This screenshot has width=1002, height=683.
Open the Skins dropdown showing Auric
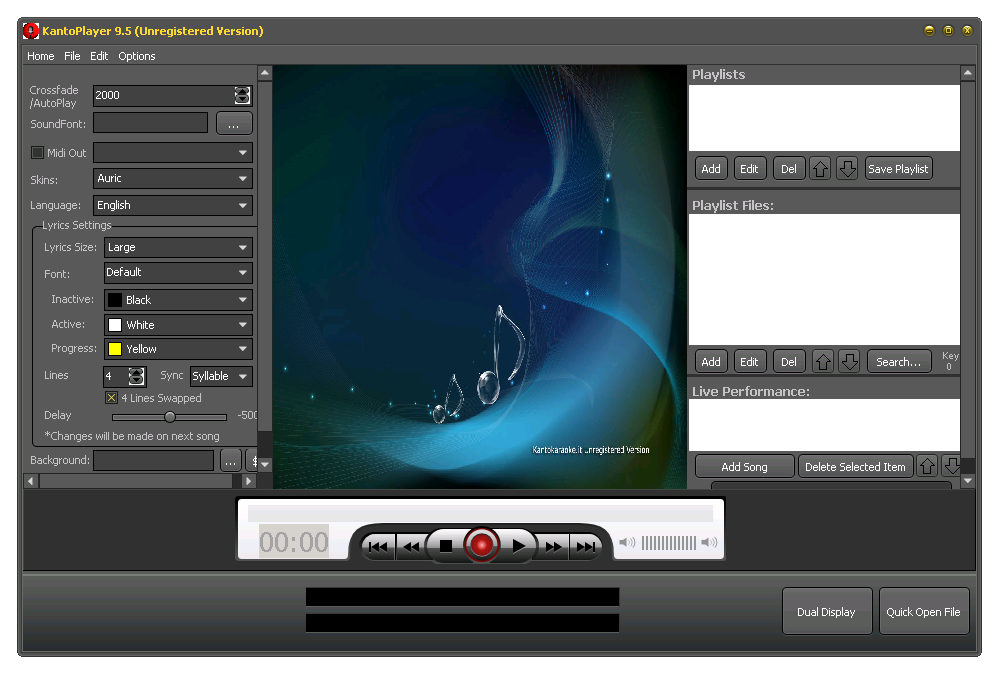[x=173, y=178]
